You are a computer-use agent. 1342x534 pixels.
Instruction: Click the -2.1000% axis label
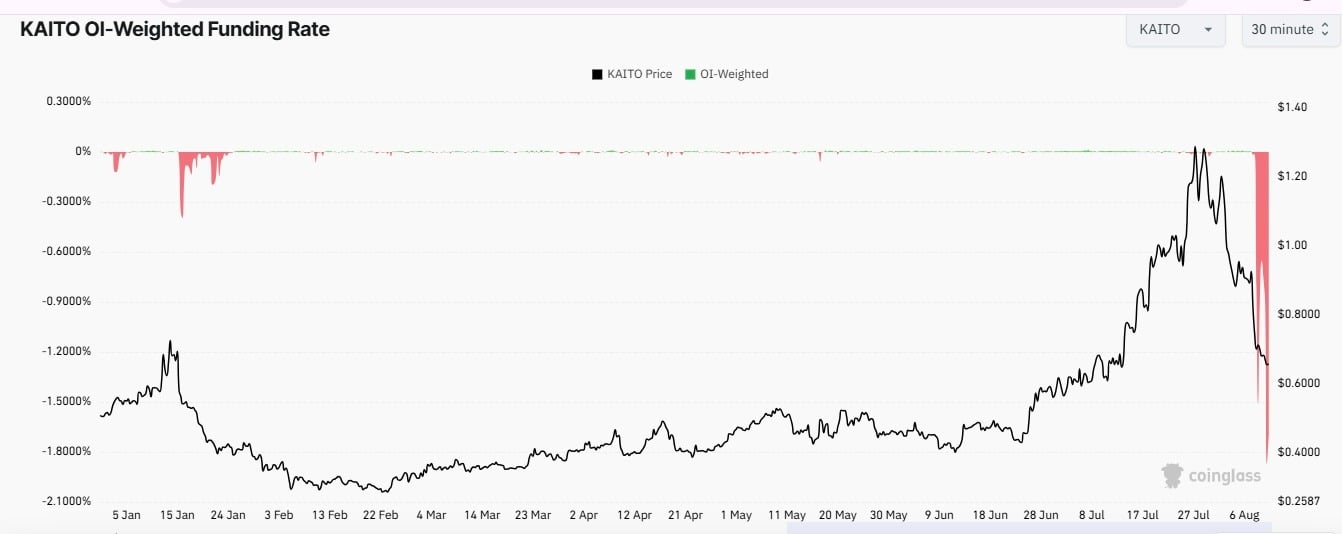click(x=67, y=502)
